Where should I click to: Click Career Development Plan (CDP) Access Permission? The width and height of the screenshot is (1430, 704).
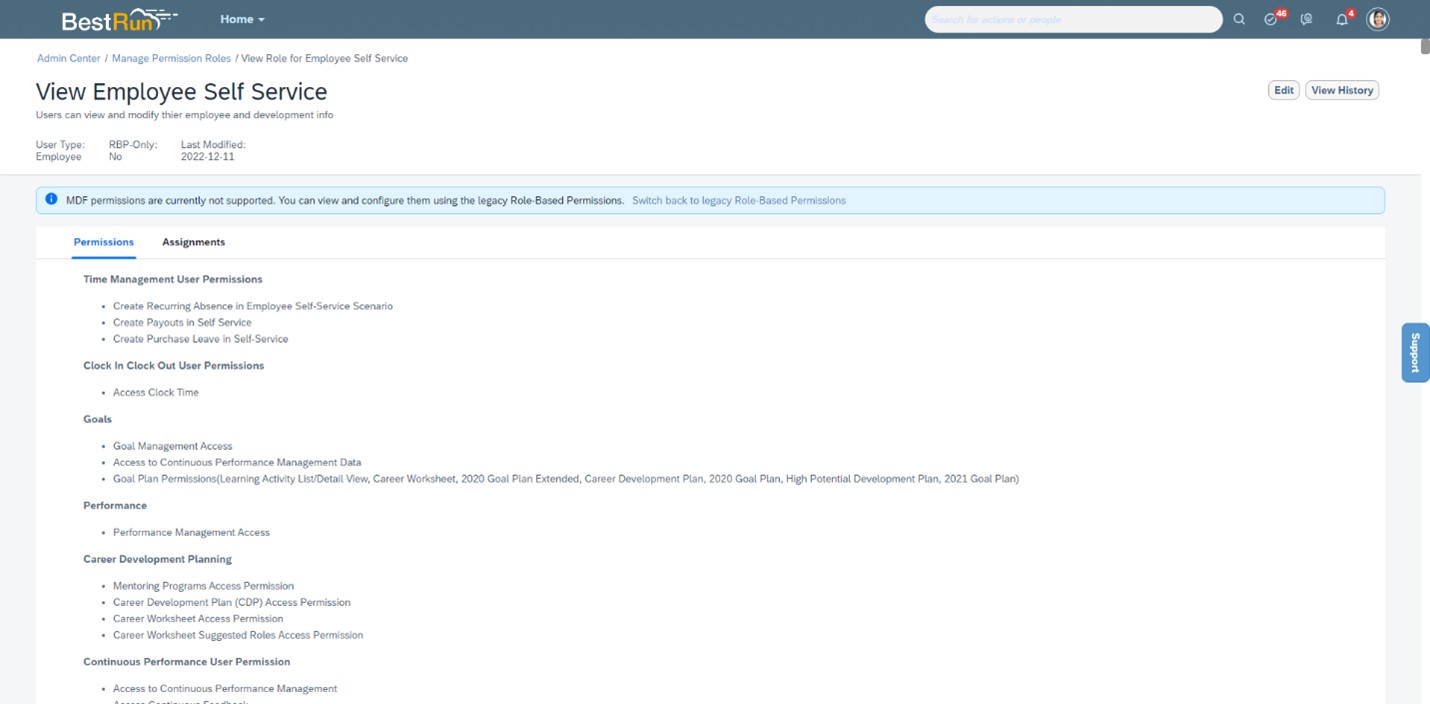(232, 602)
